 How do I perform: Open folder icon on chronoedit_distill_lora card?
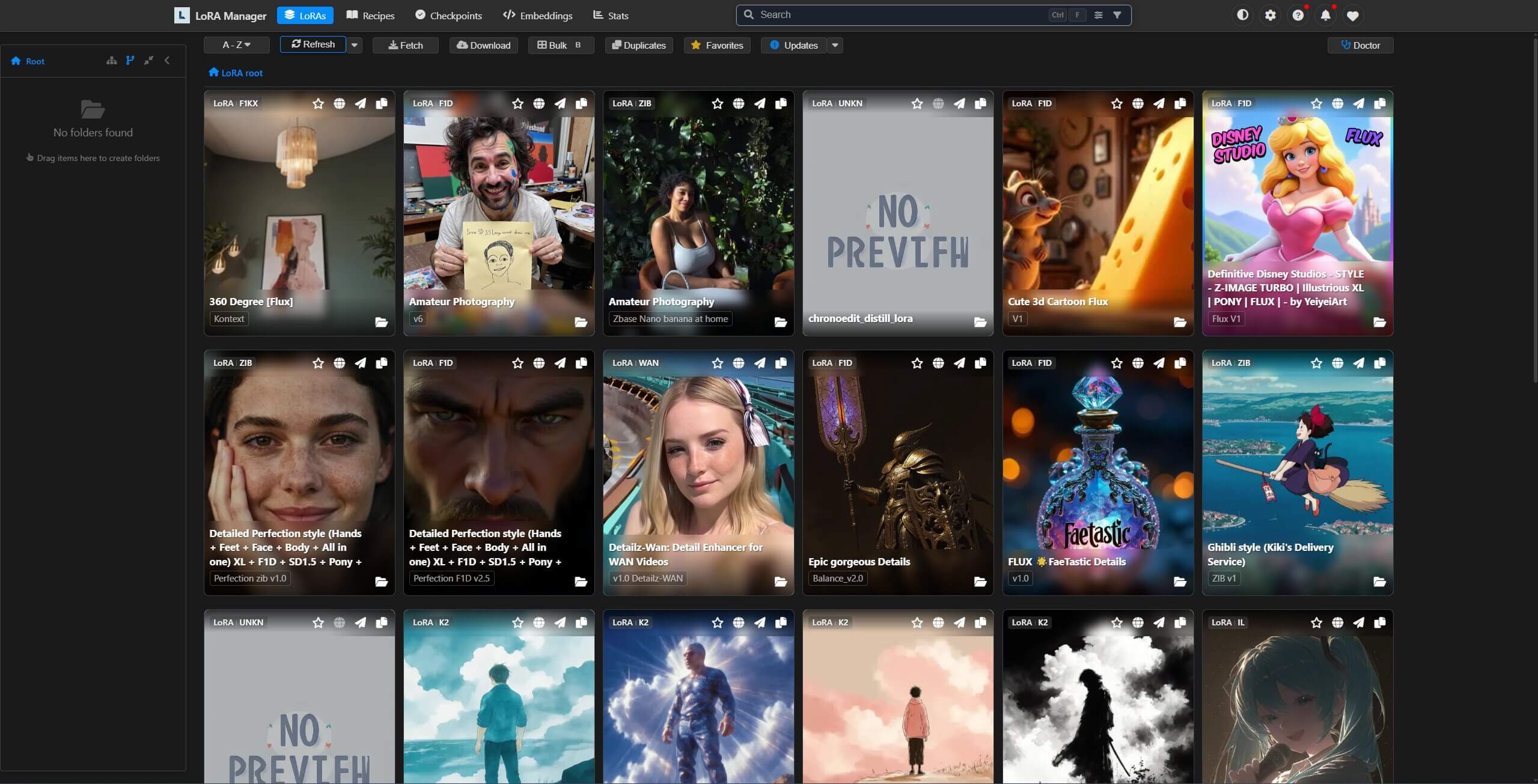[980, 323]
